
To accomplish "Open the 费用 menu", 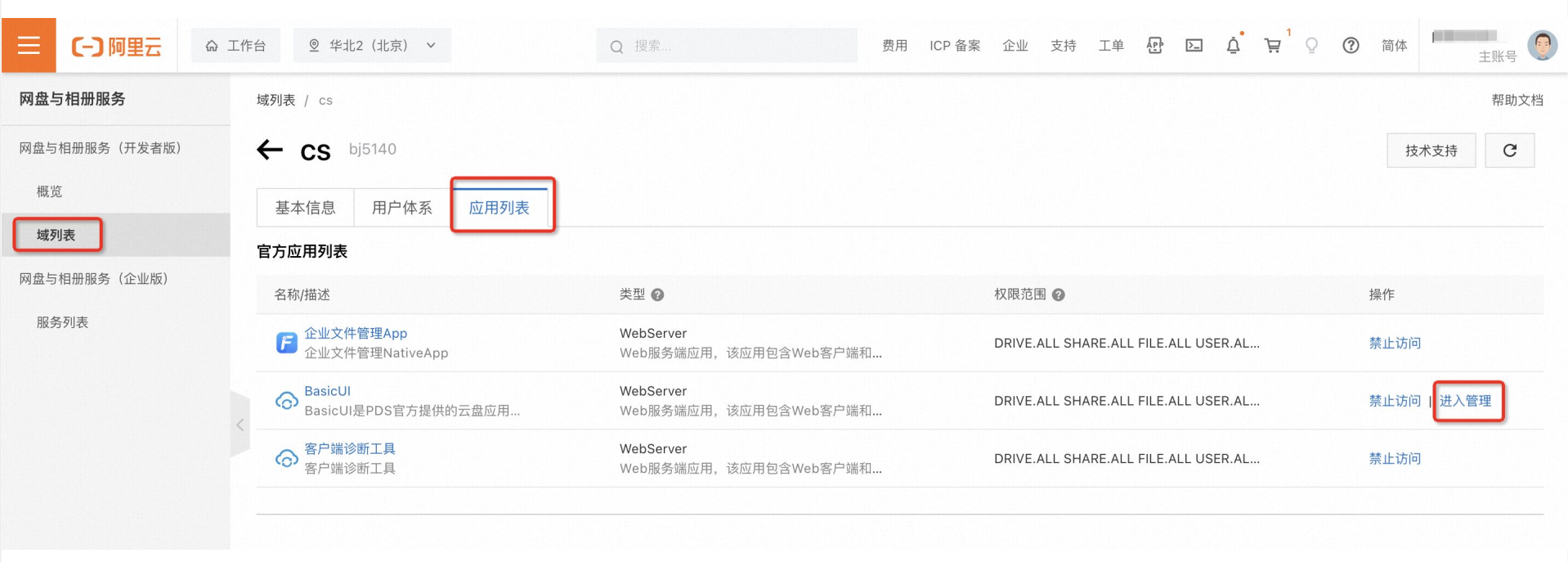I will [894, 46].
